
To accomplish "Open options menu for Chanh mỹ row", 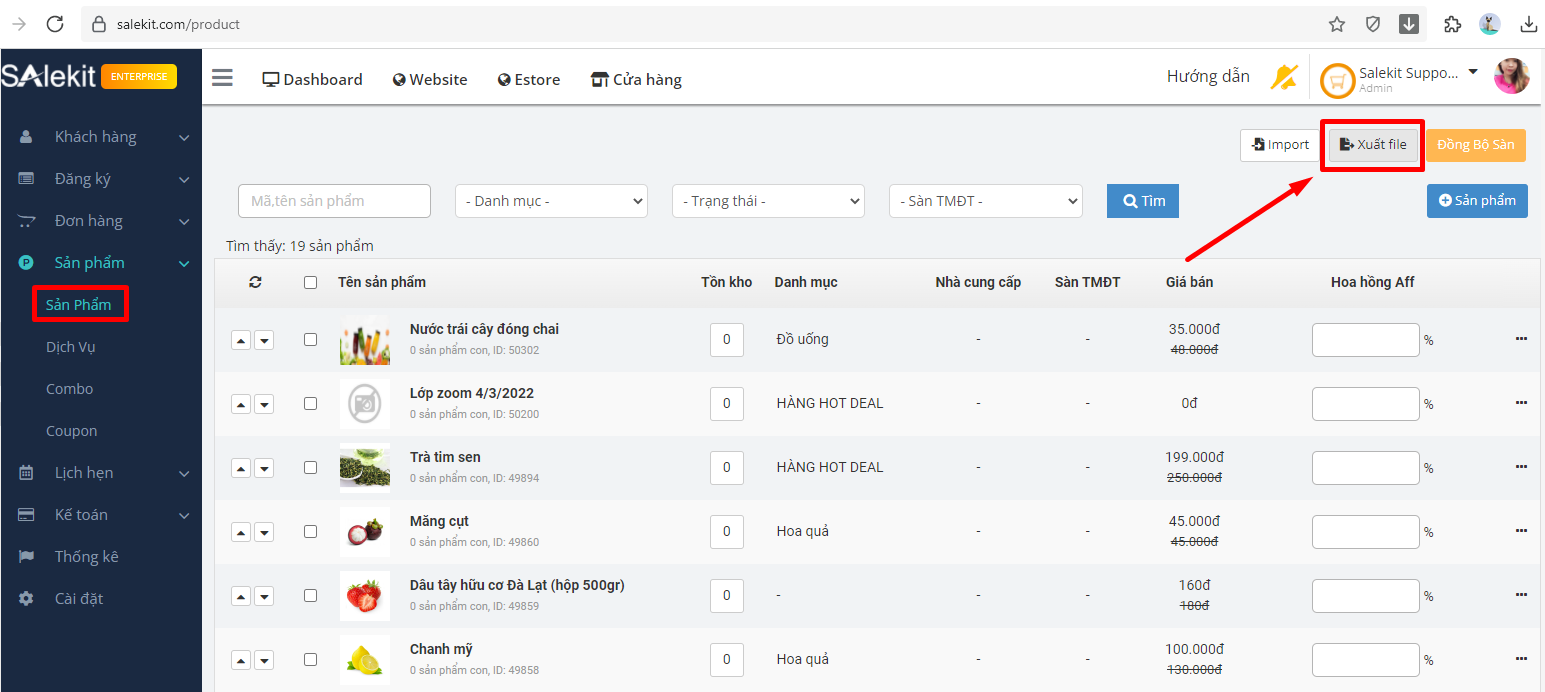I will 1521,659.
